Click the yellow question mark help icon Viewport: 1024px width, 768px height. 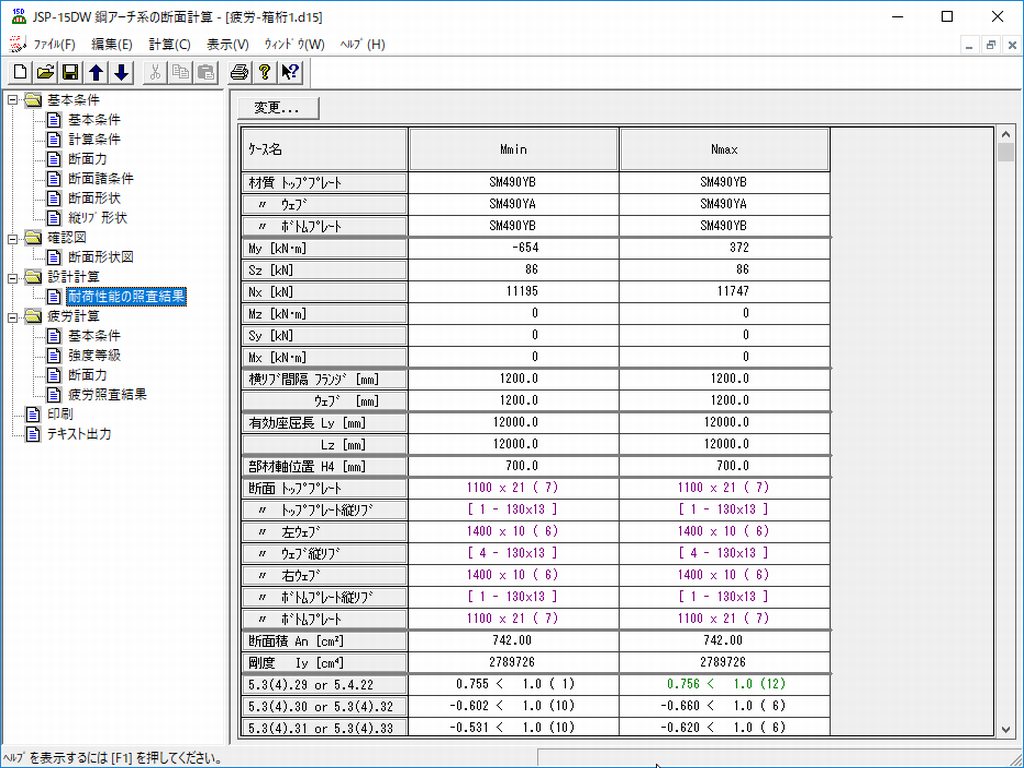point(264,72)
